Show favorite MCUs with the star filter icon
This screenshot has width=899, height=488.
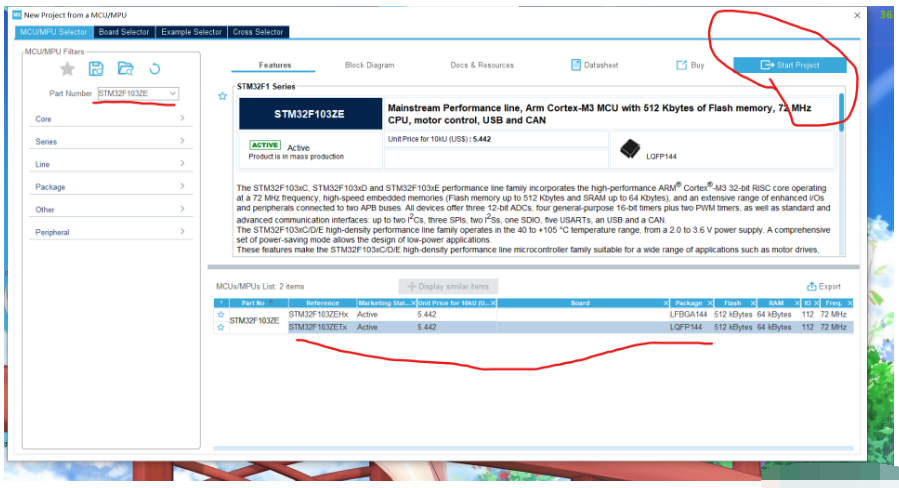click(68, 69)
